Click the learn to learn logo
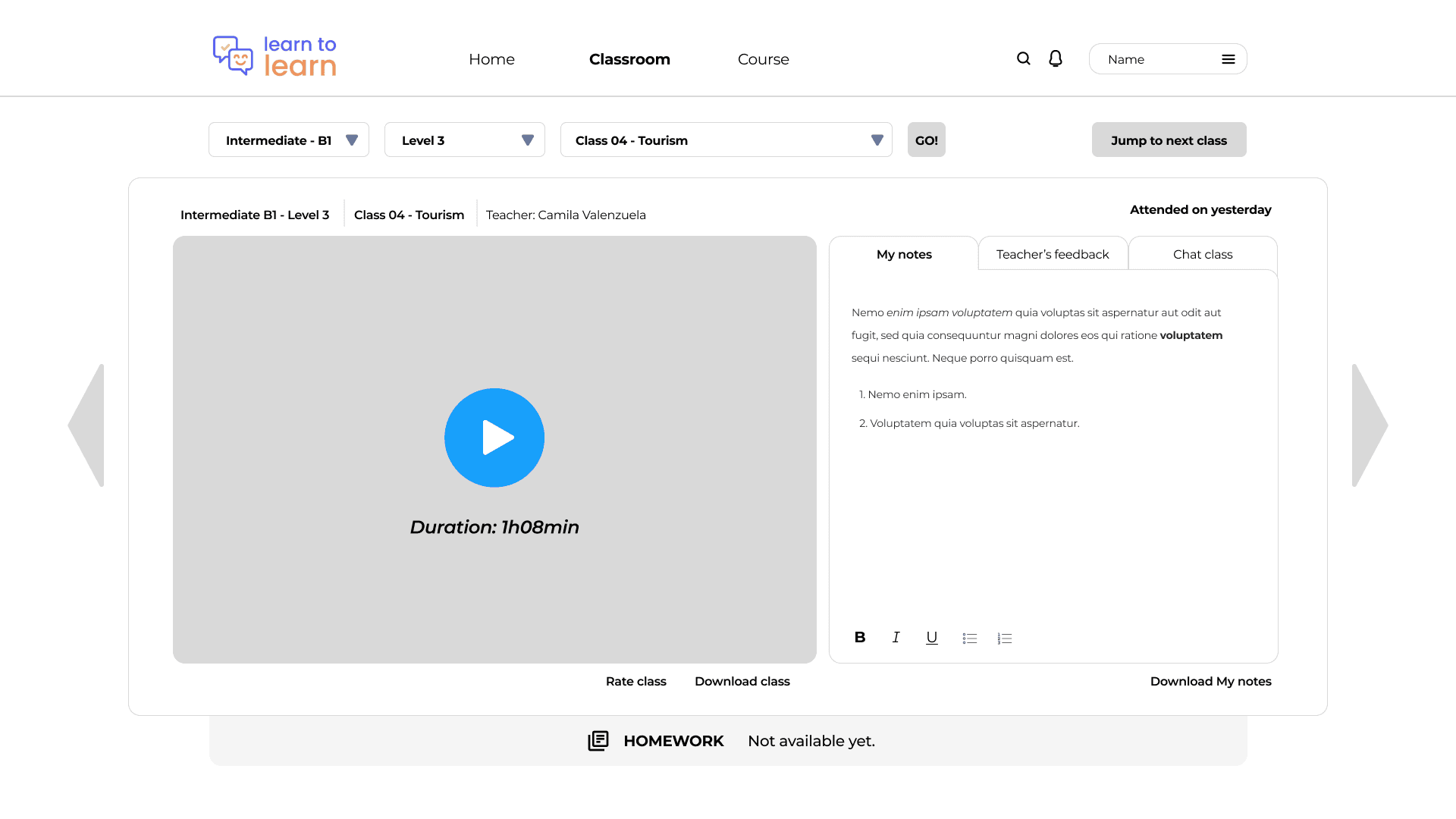 point(275,56)
